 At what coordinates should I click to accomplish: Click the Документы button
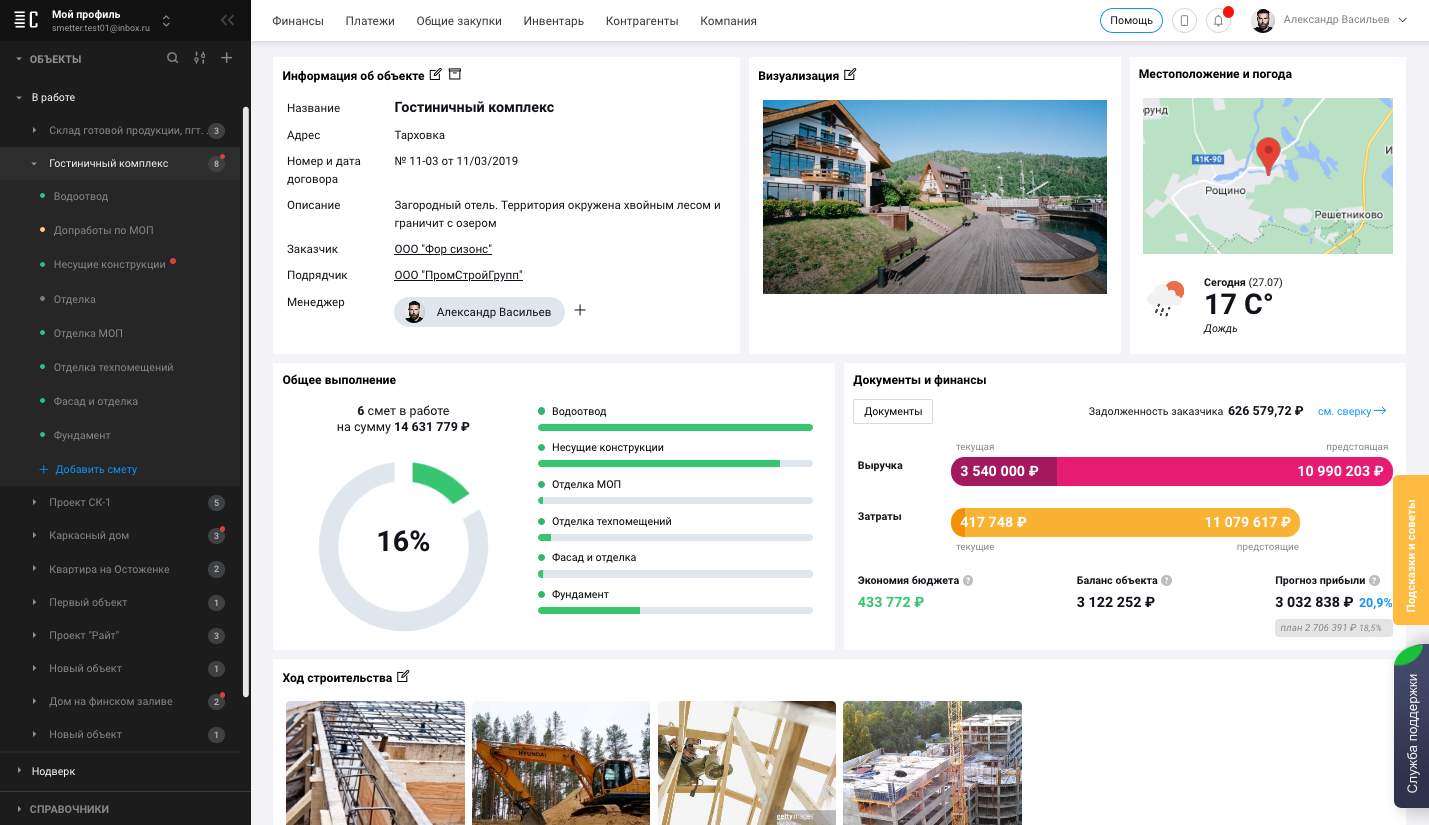(x=893, y=411)
